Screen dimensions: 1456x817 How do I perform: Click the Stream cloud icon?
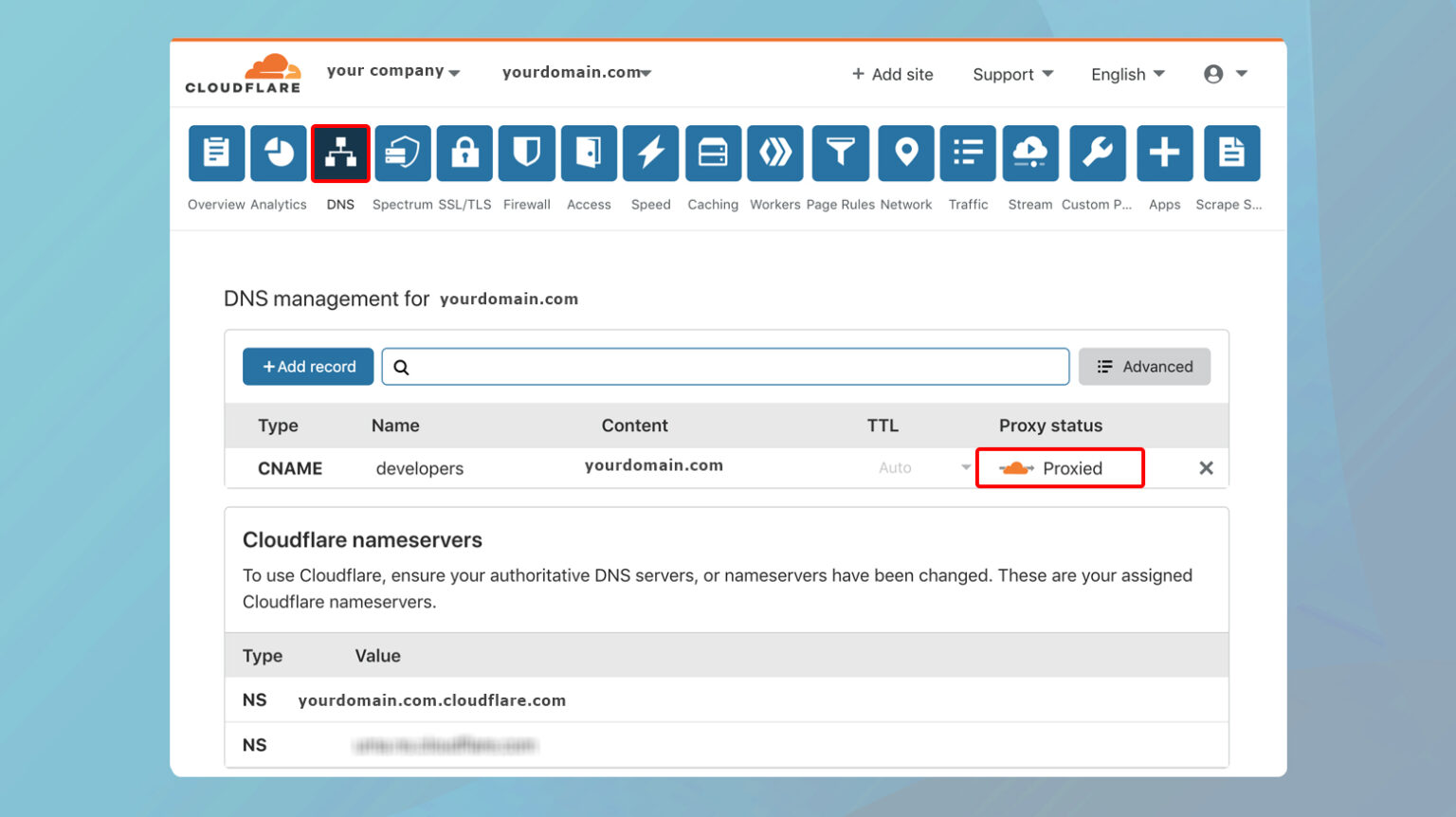pos(1030,153)
